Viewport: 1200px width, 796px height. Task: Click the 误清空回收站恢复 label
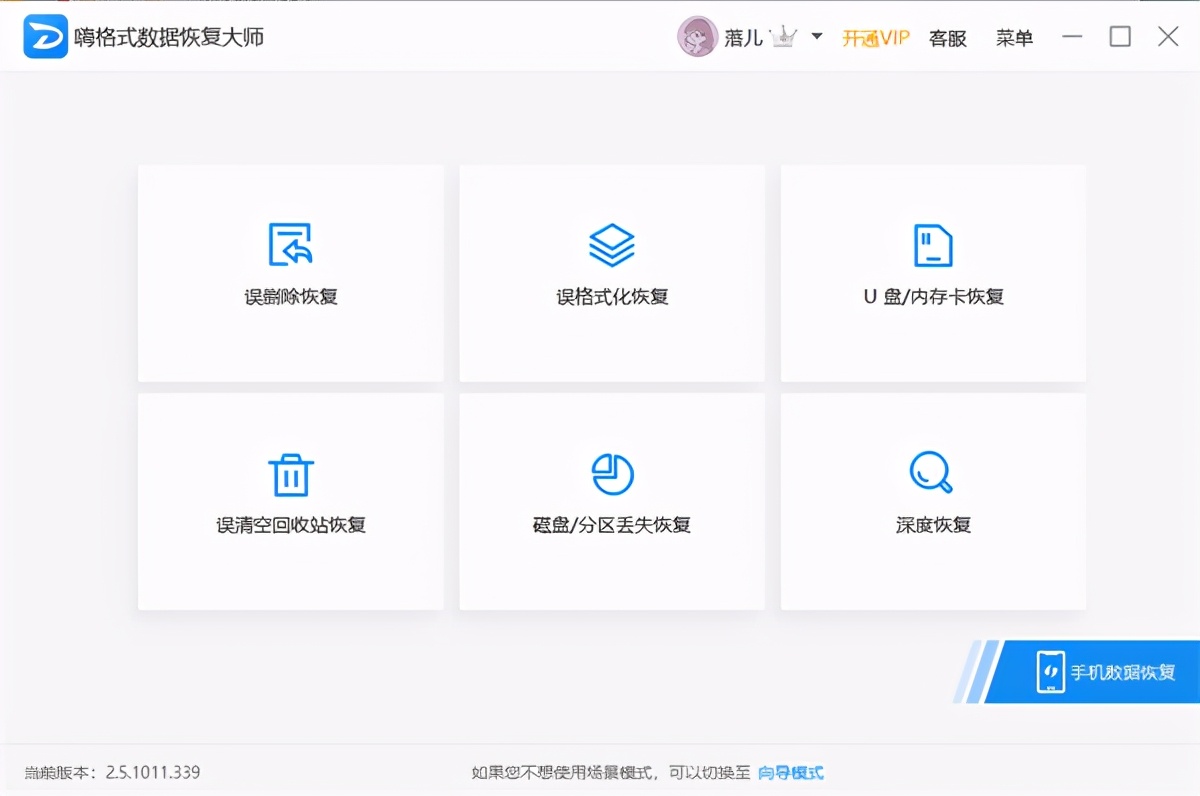291,525
